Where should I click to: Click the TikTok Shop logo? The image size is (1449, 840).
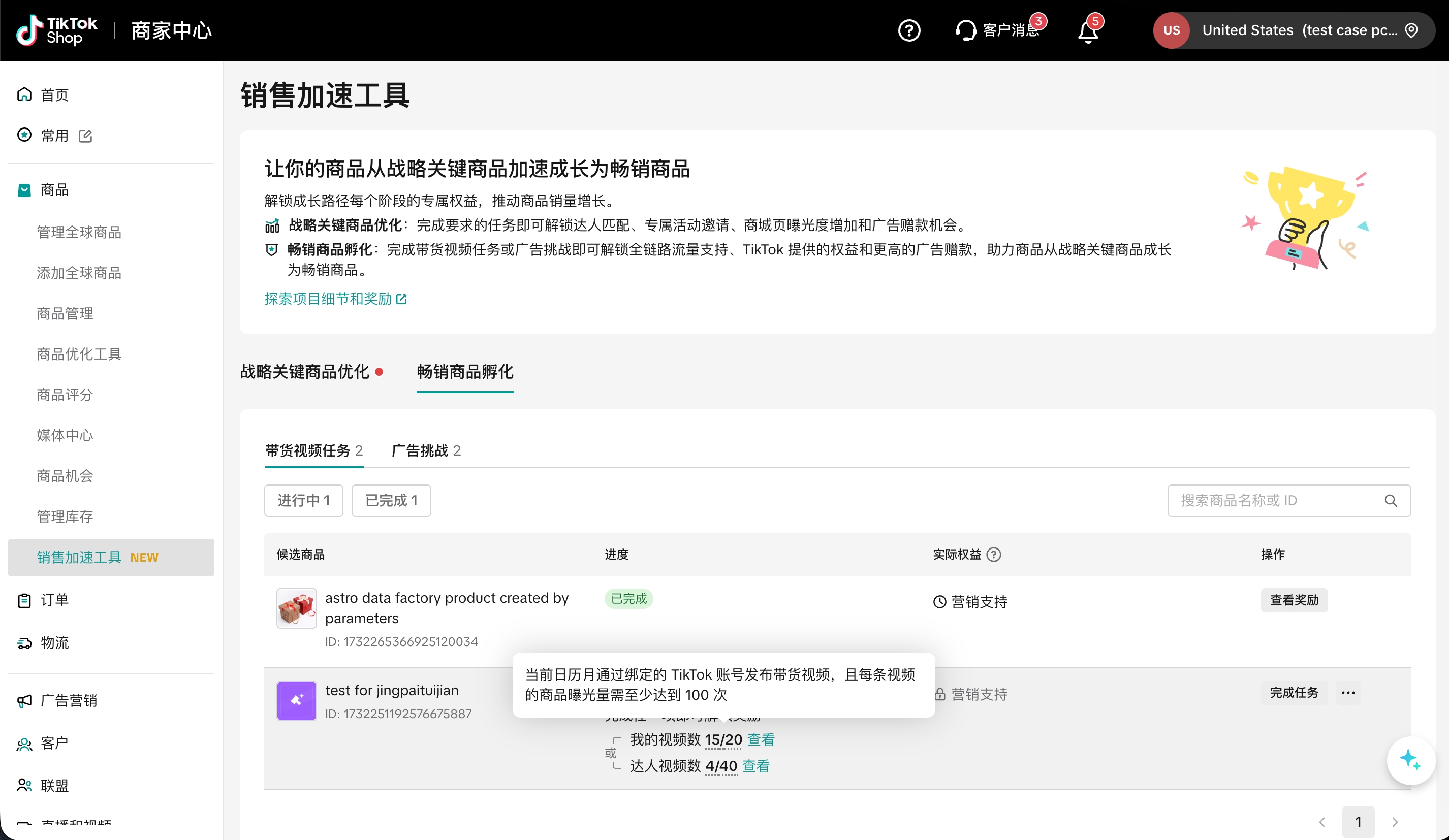pos(56,30)
